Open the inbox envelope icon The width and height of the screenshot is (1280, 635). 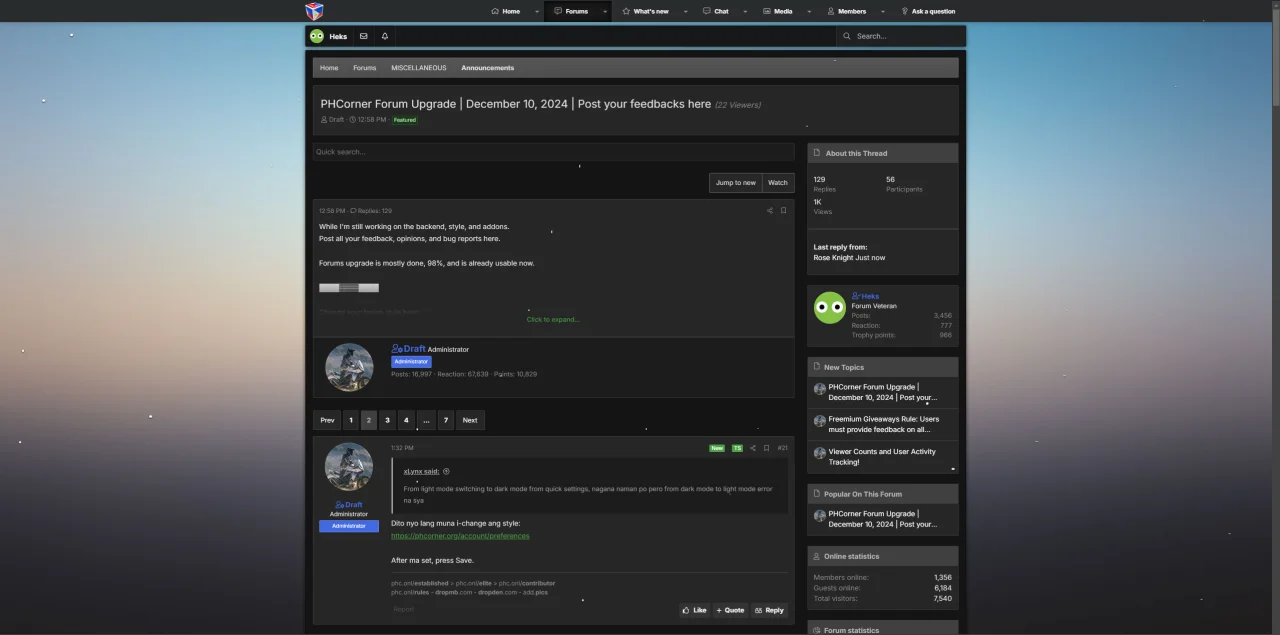click(363, 36)
